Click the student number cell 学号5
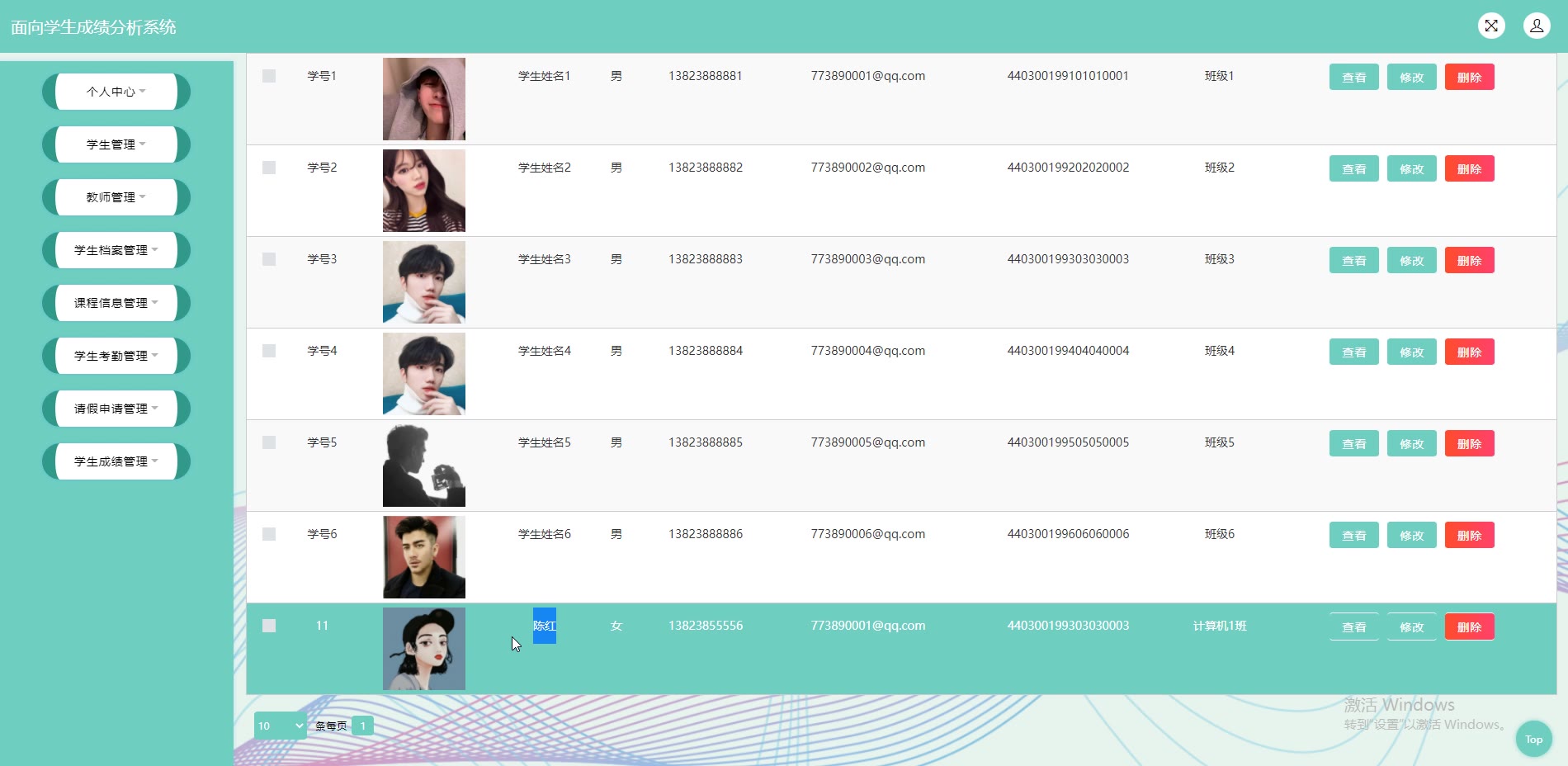 [322, 442]
